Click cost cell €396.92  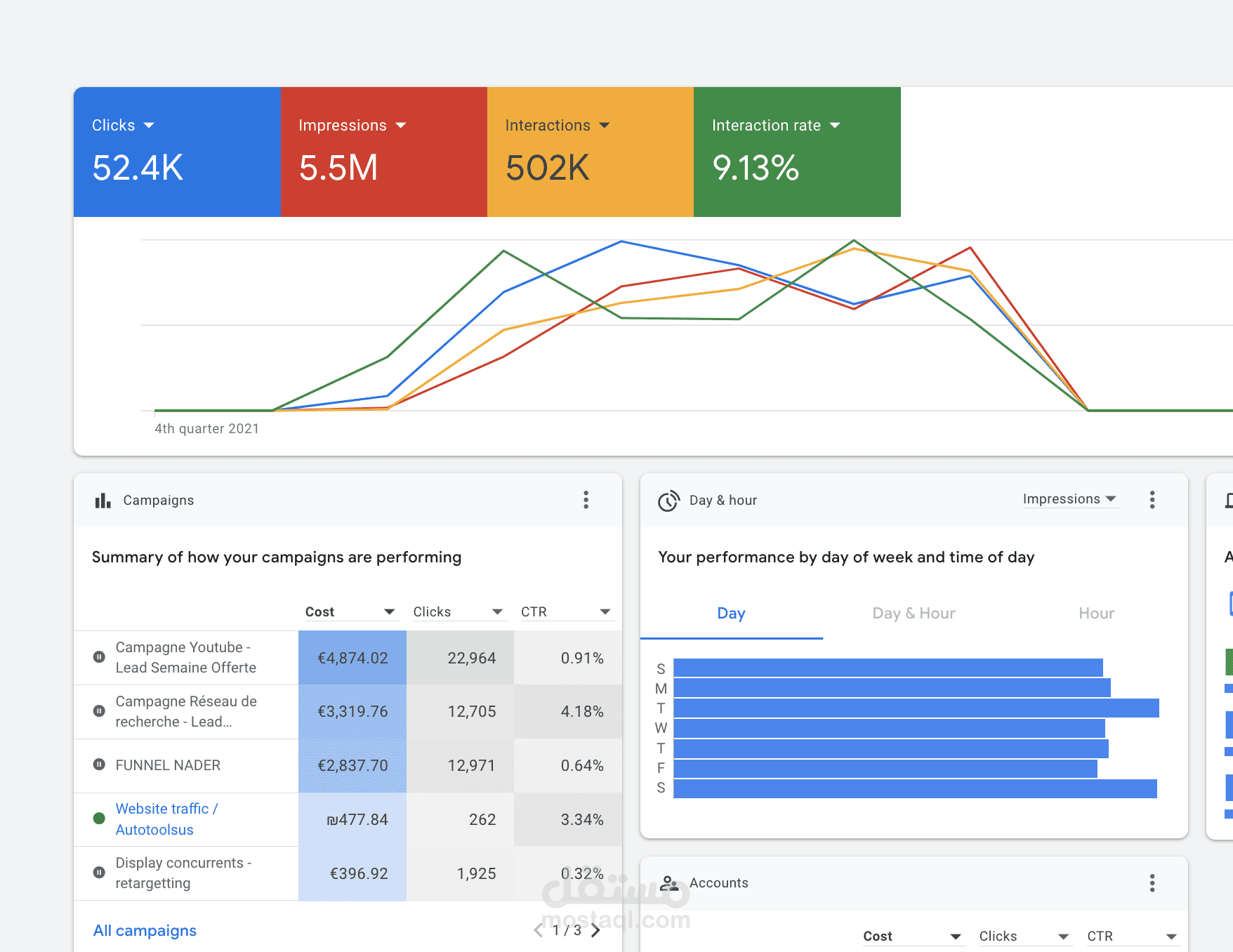pyautogui.click(x=352, y=873)
